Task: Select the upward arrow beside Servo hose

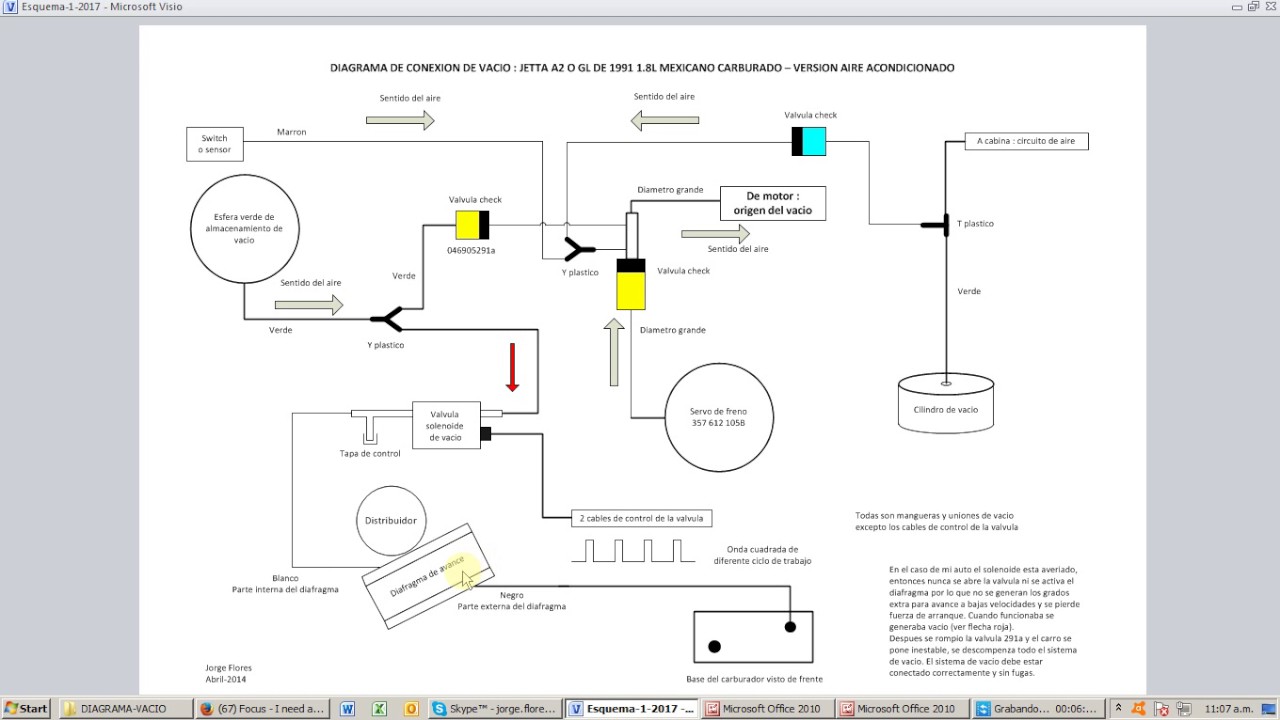Action: click(x=613, y=352)
